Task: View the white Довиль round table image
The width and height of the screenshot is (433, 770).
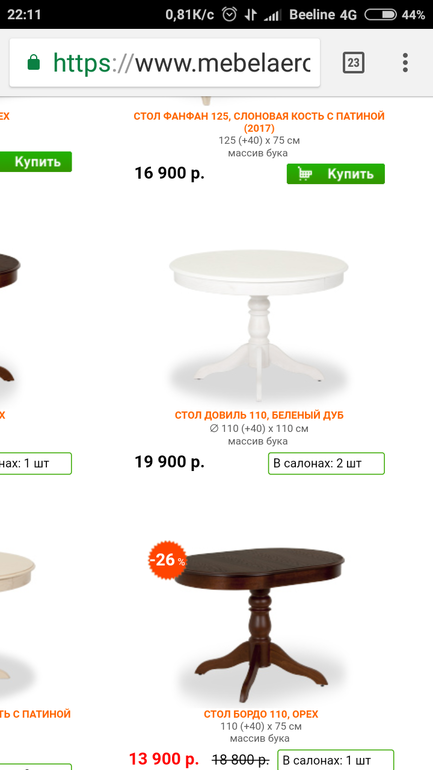Action: 259,324
